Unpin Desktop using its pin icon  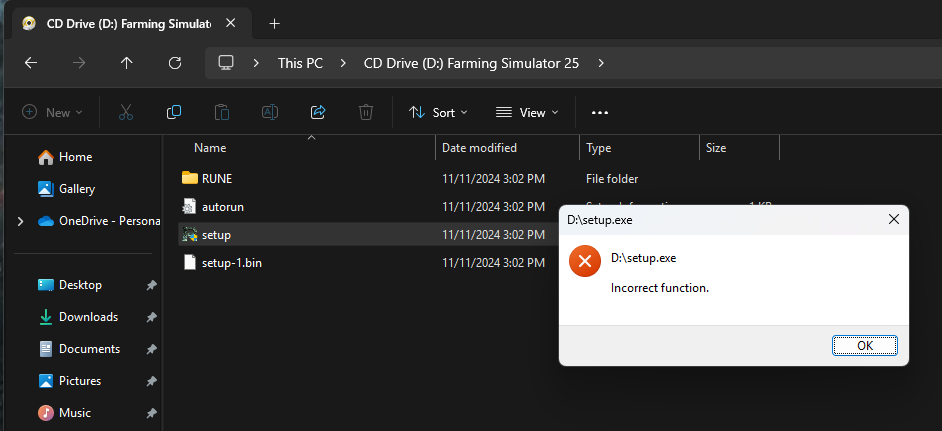point(151,286)
